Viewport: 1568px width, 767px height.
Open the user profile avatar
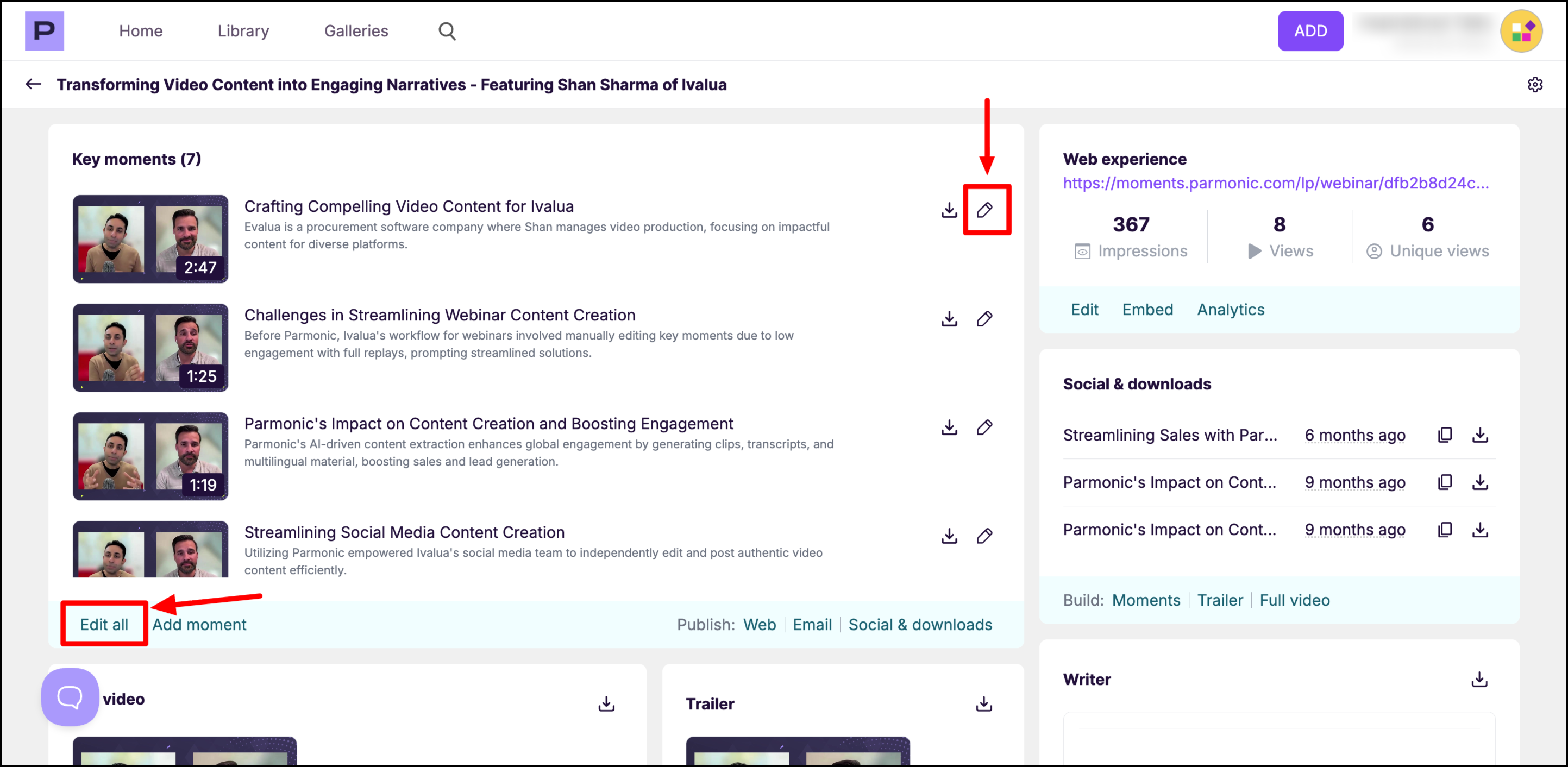point(1521,31)
